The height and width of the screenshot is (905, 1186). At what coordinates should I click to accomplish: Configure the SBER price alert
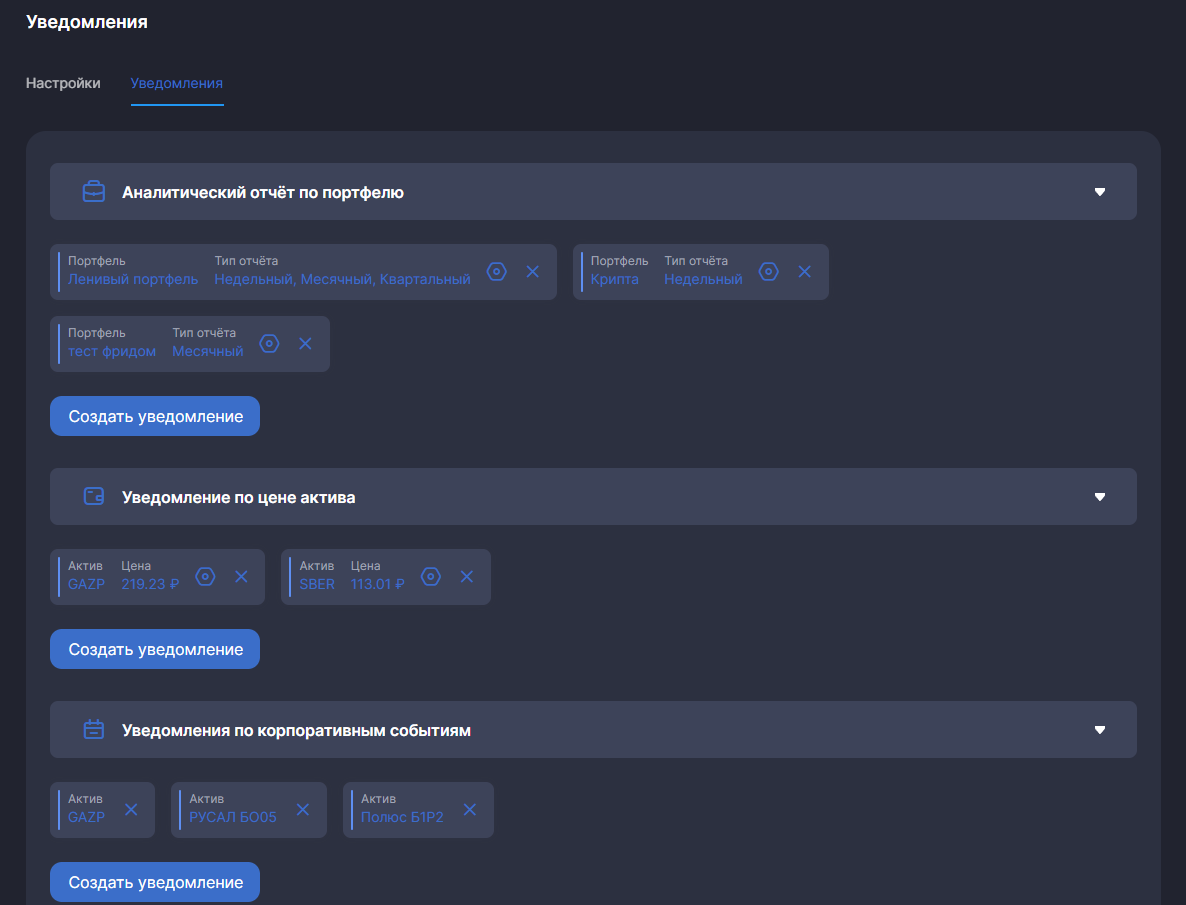point(431,577)
